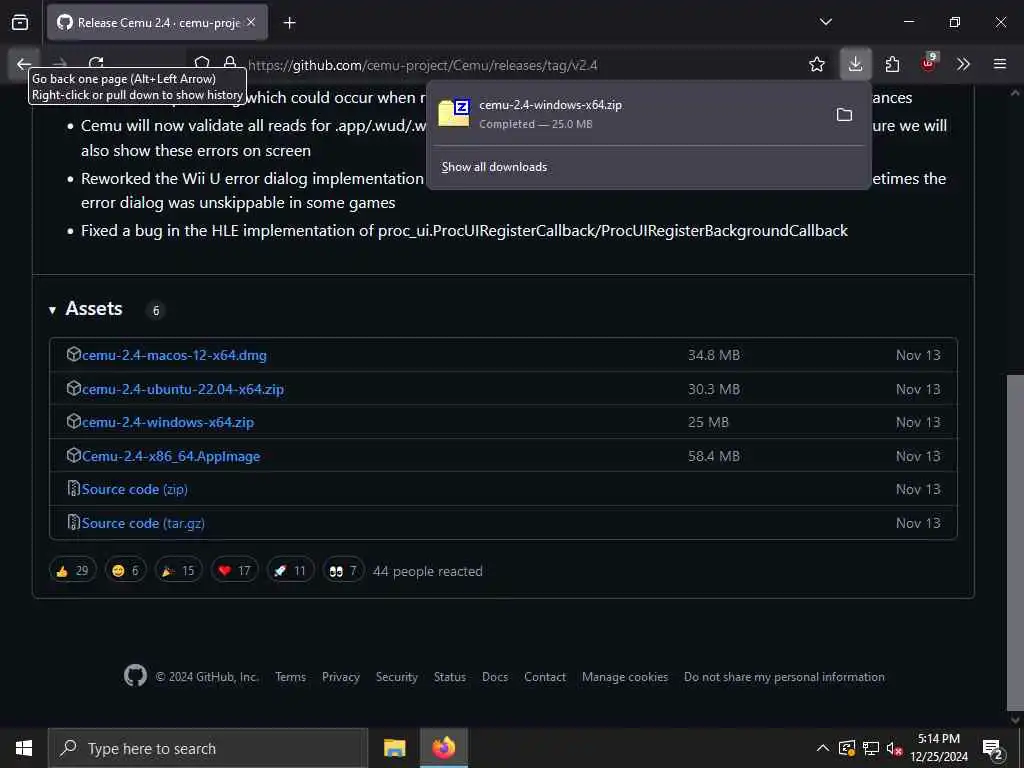Toggle the laugh smiley reaction with 6

coord(125,571)
